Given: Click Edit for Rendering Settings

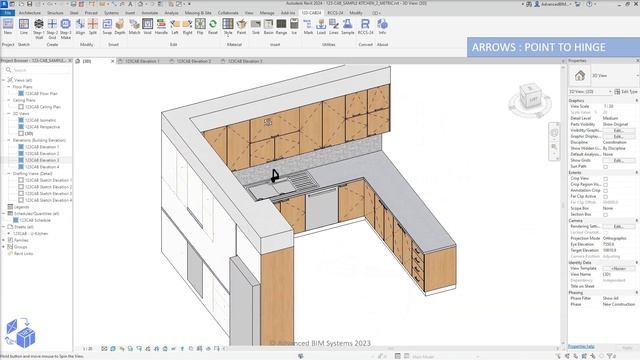Looking at the screenshot, I should (618, 226).
